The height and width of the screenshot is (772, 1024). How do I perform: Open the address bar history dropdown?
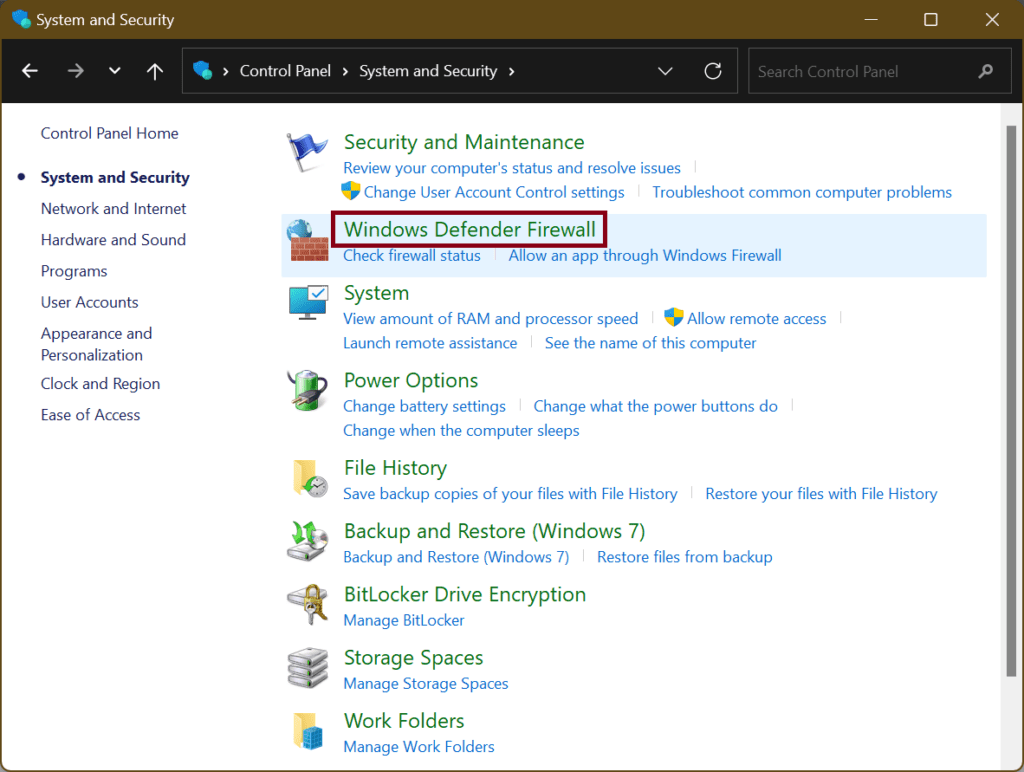tap(665, 70)
